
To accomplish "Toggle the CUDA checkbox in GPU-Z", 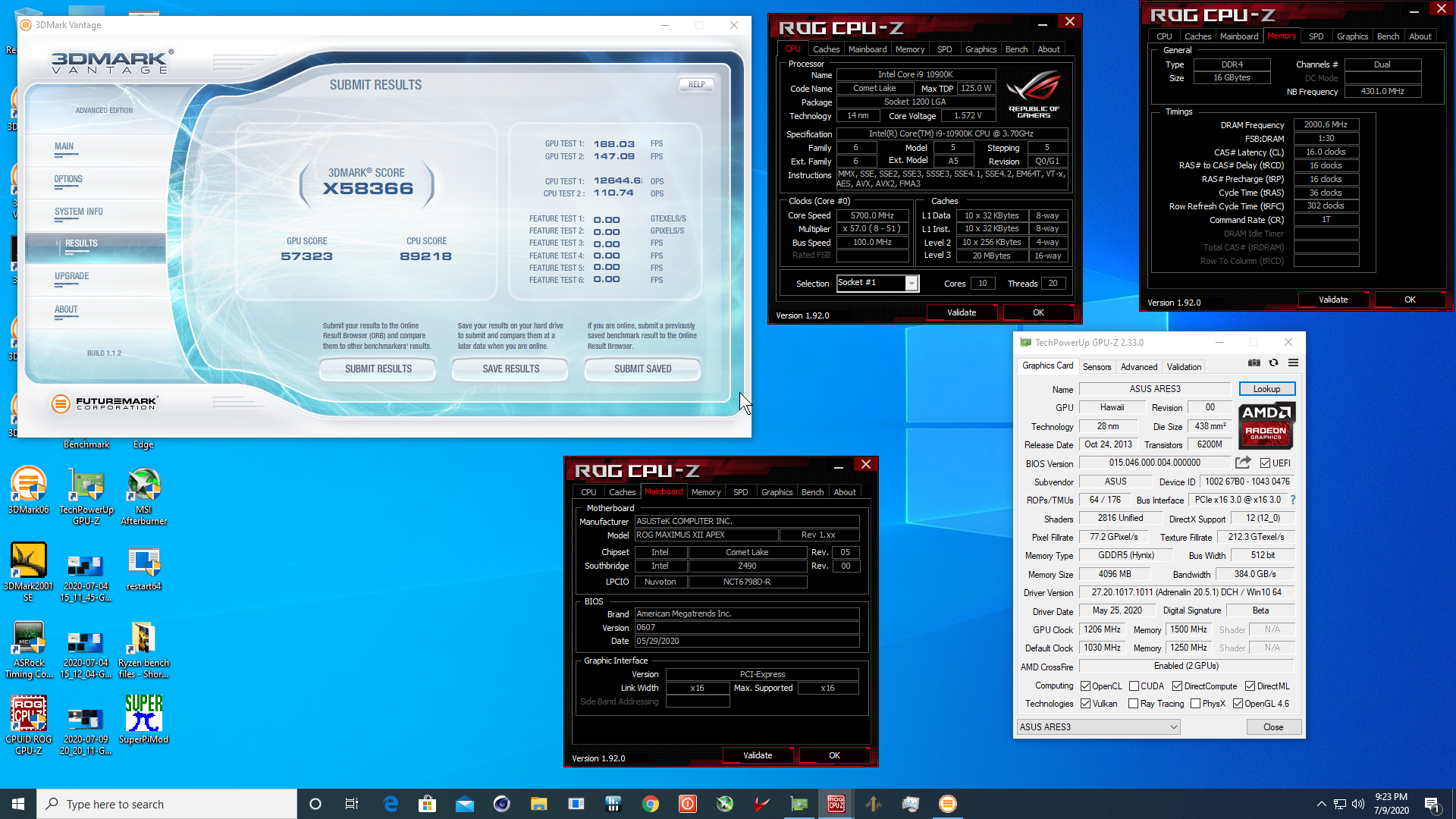I will click(1134, 686).
